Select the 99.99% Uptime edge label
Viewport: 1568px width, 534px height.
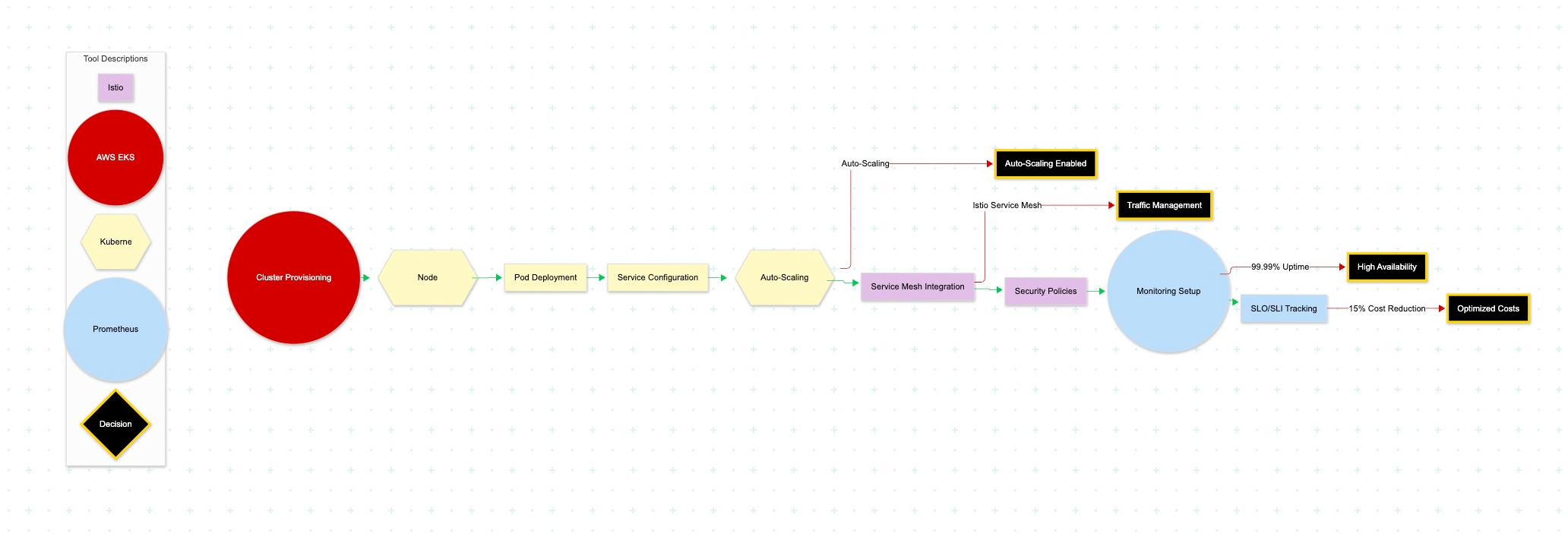(x=1280, y=267)
